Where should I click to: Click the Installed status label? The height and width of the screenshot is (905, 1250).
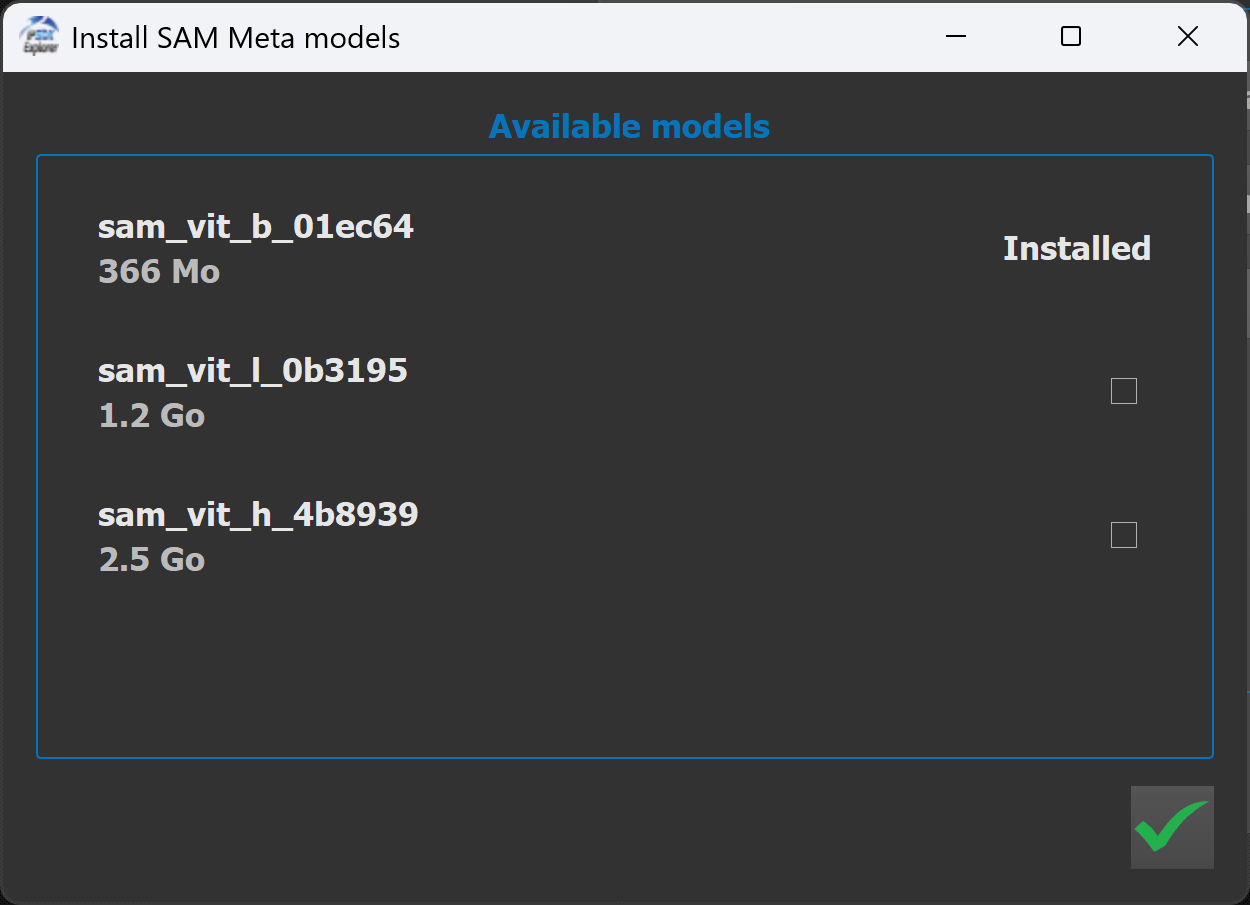point(1076,248)
